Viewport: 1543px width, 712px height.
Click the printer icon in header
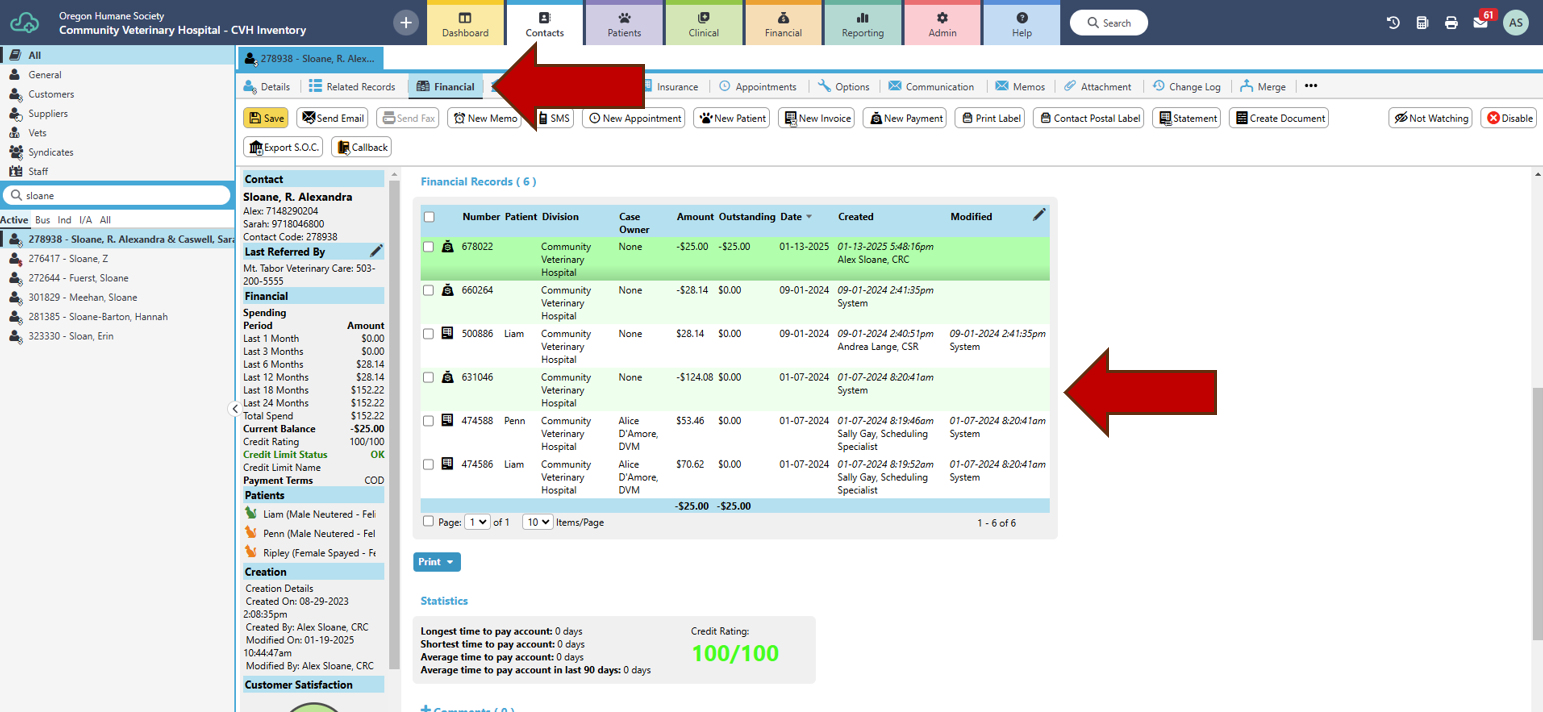(x=1451, y=22)
